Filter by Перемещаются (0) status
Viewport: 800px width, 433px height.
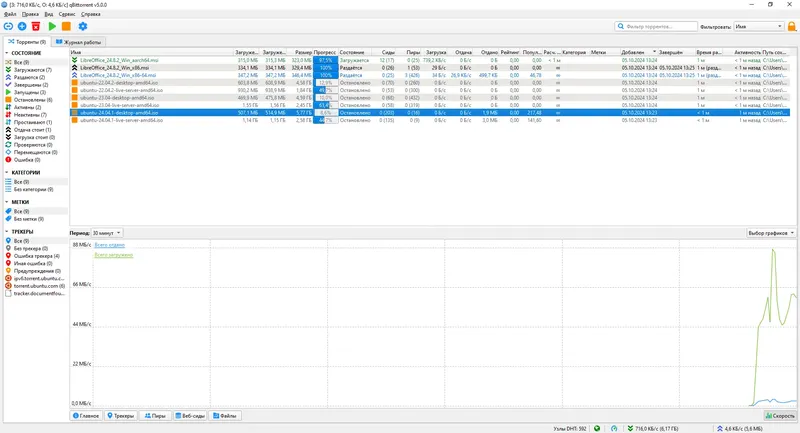click(x=35, y=152)
